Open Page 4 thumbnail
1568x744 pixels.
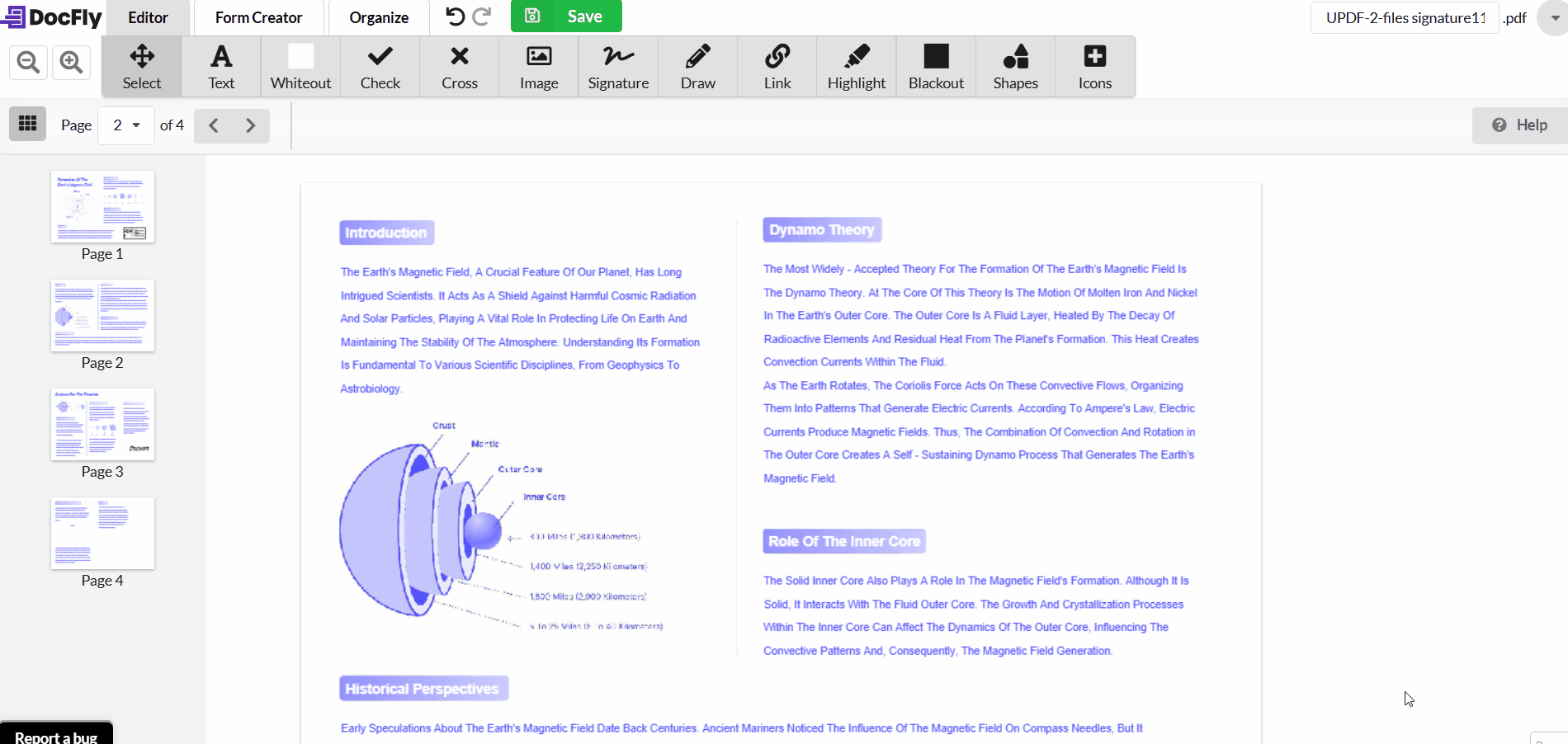click(x=102, y=533)
